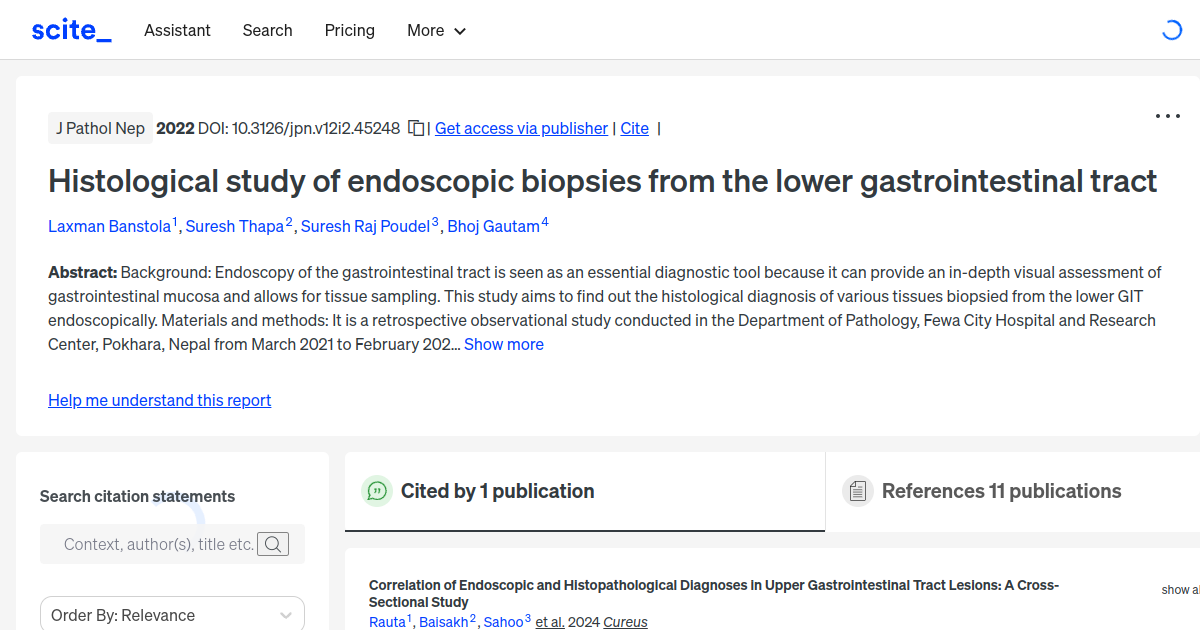This screenshot has height=630, width=1200.
Task: Open the Assistant page
Action: 177,30
